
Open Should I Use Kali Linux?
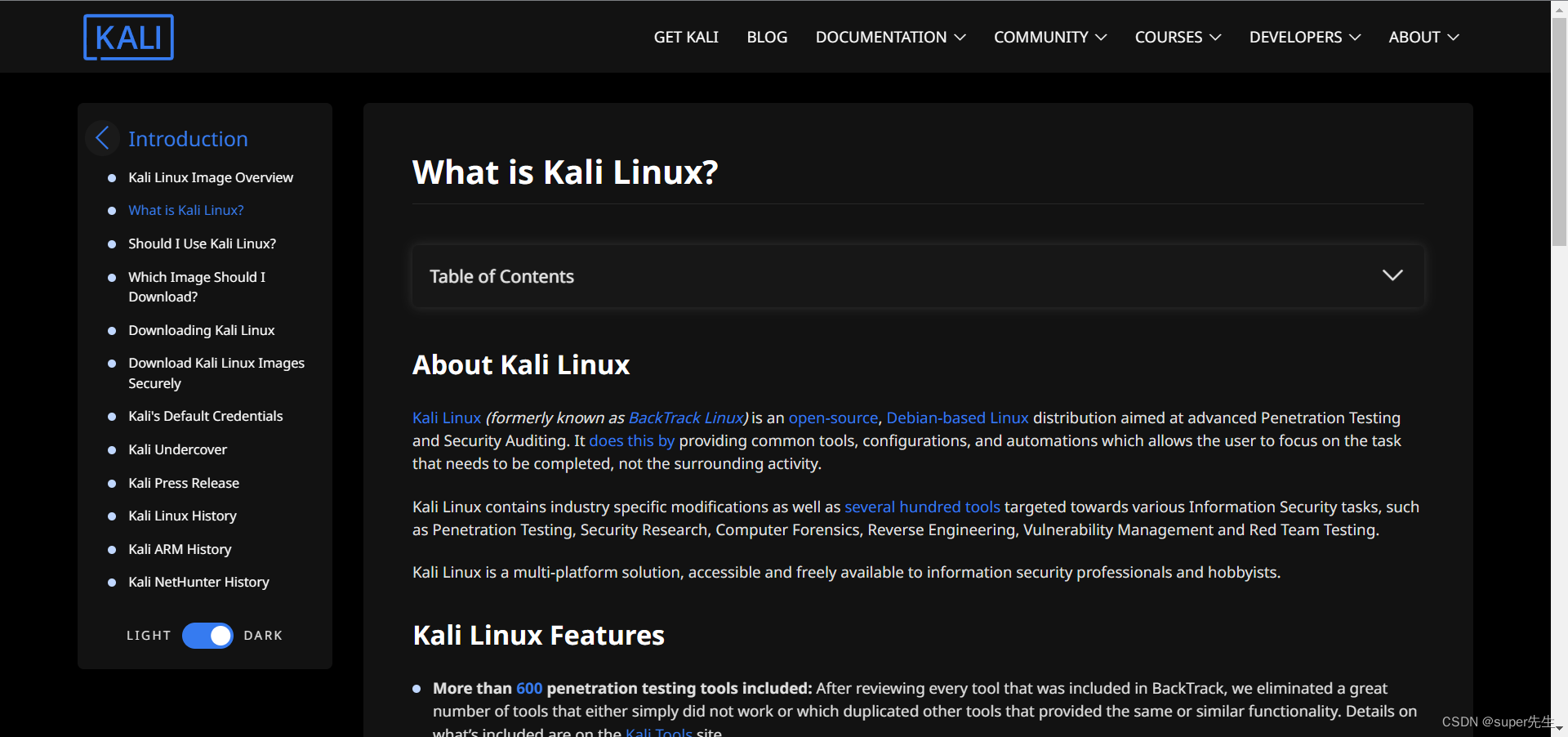[x=202, y=243]
